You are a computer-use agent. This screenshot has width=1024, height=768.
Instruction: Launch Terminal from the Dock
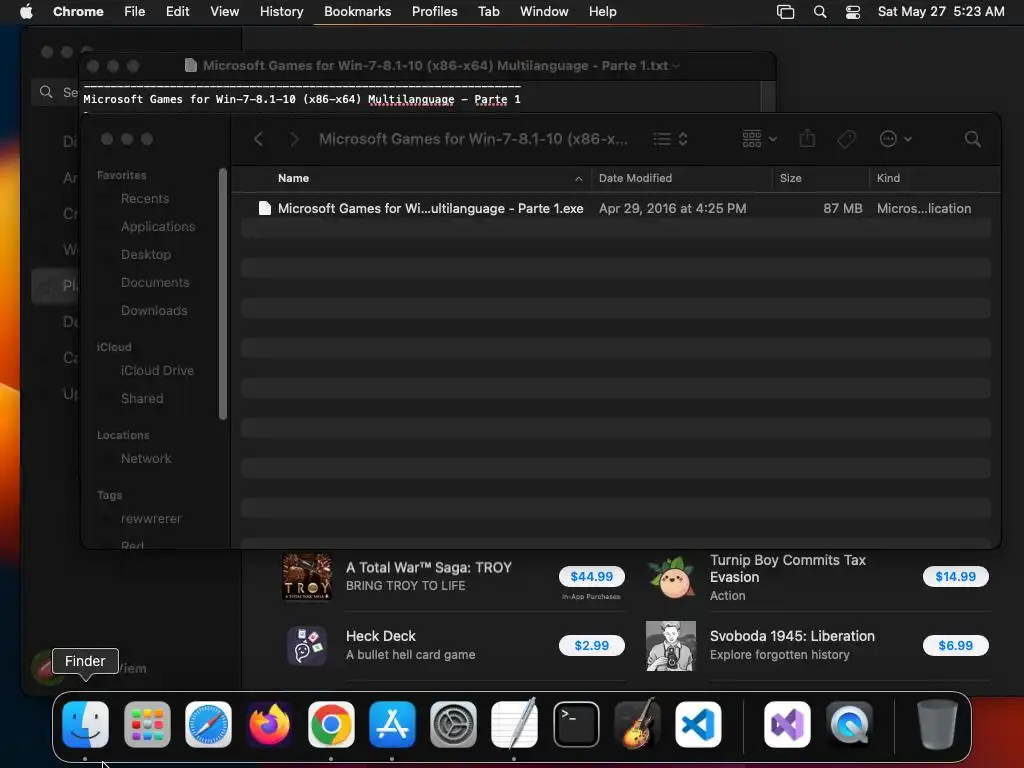pyautogui.click(x=576, y=724)
